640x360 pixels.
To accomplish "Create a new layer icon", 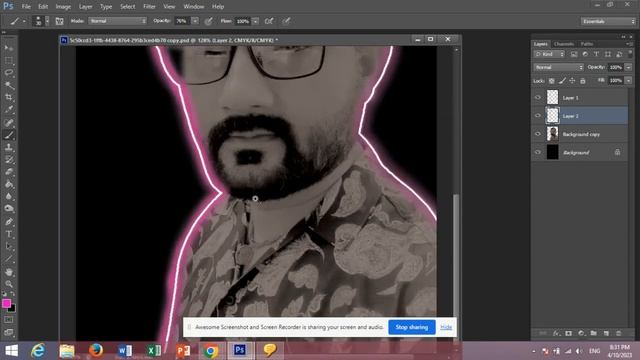I will point(606,333).
